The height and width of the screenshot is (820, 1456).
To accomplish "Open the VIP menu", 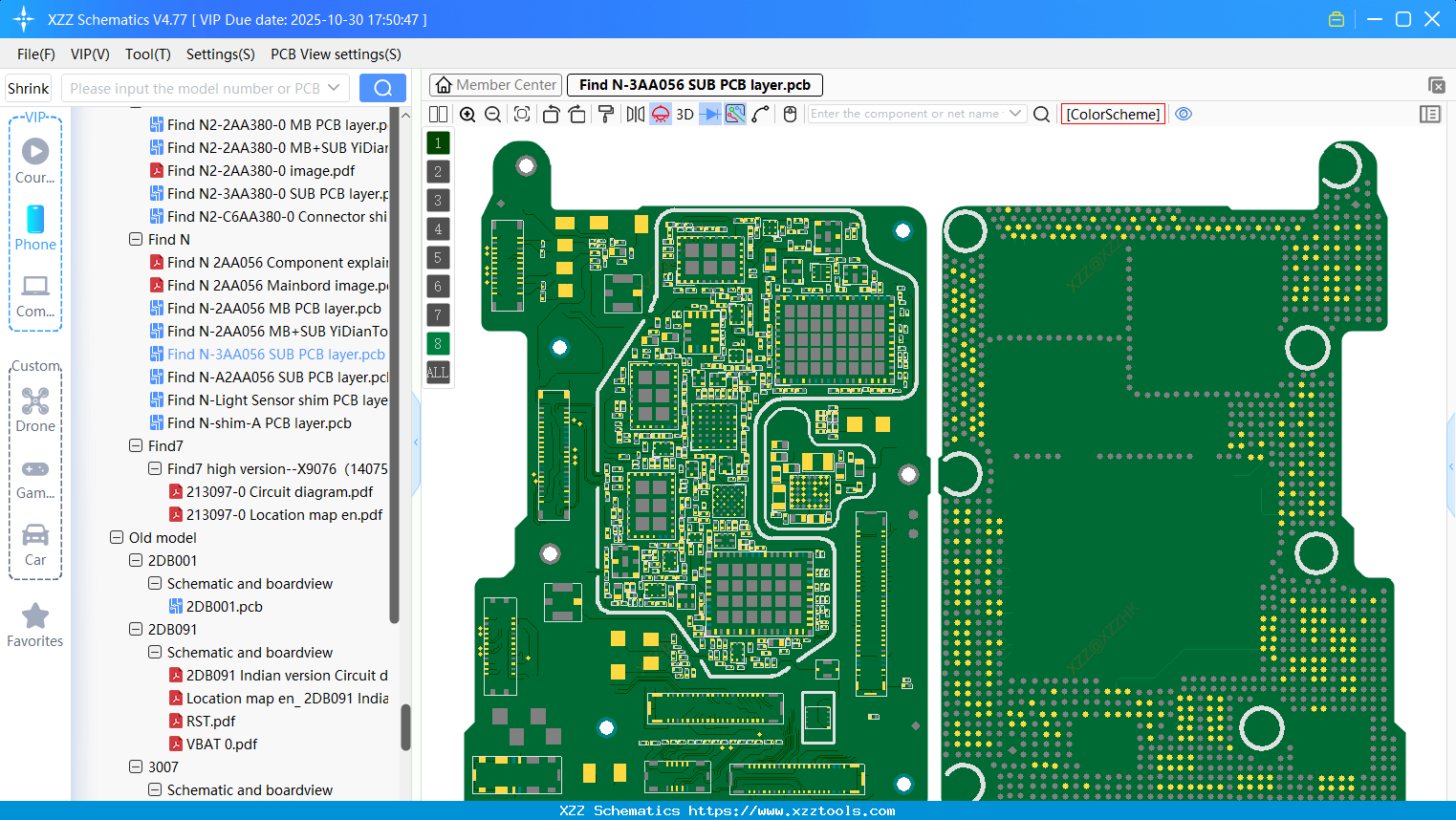I will (89, 54).
